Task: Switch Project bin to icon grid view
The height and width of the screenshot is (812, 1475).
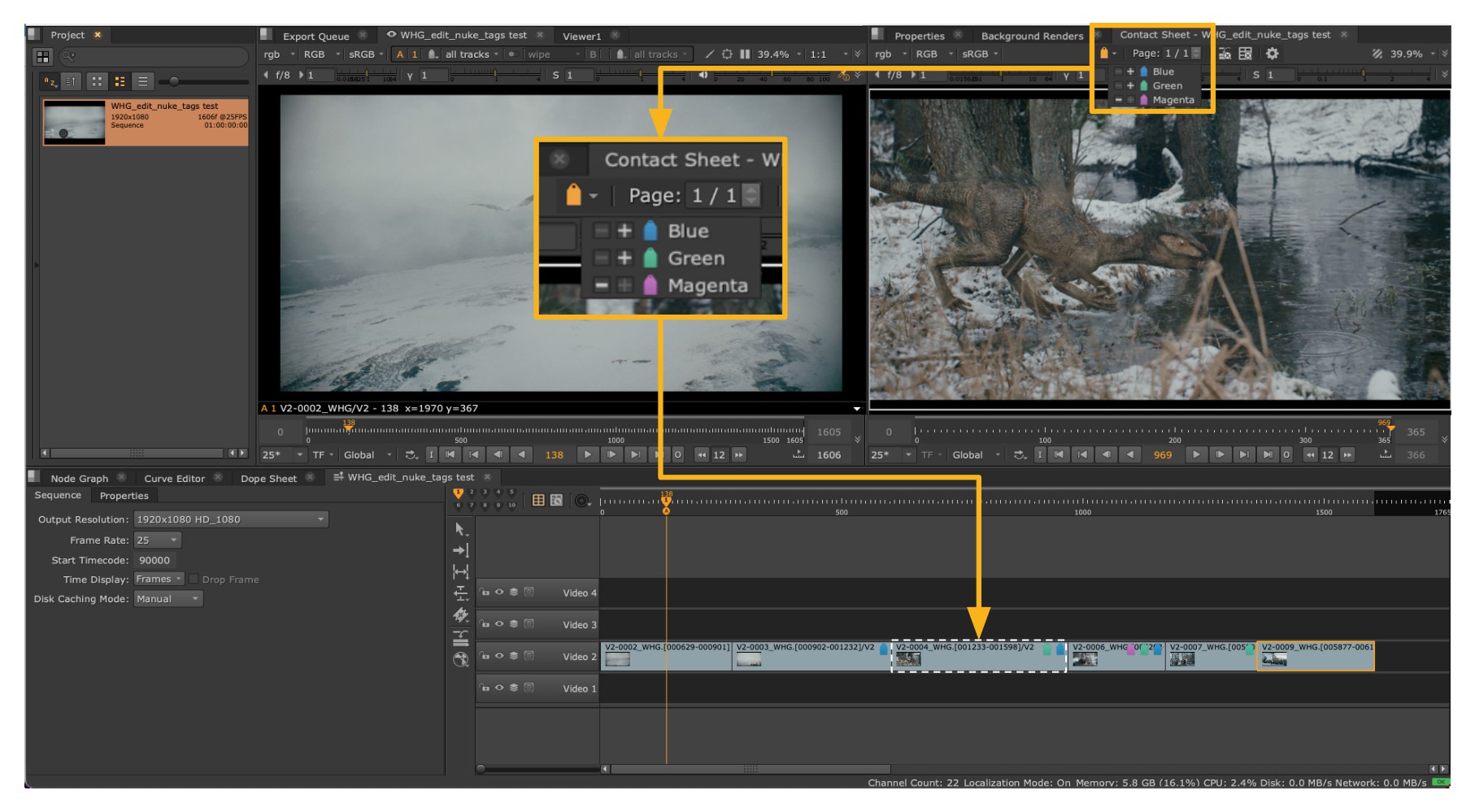Action: (97, 81)
